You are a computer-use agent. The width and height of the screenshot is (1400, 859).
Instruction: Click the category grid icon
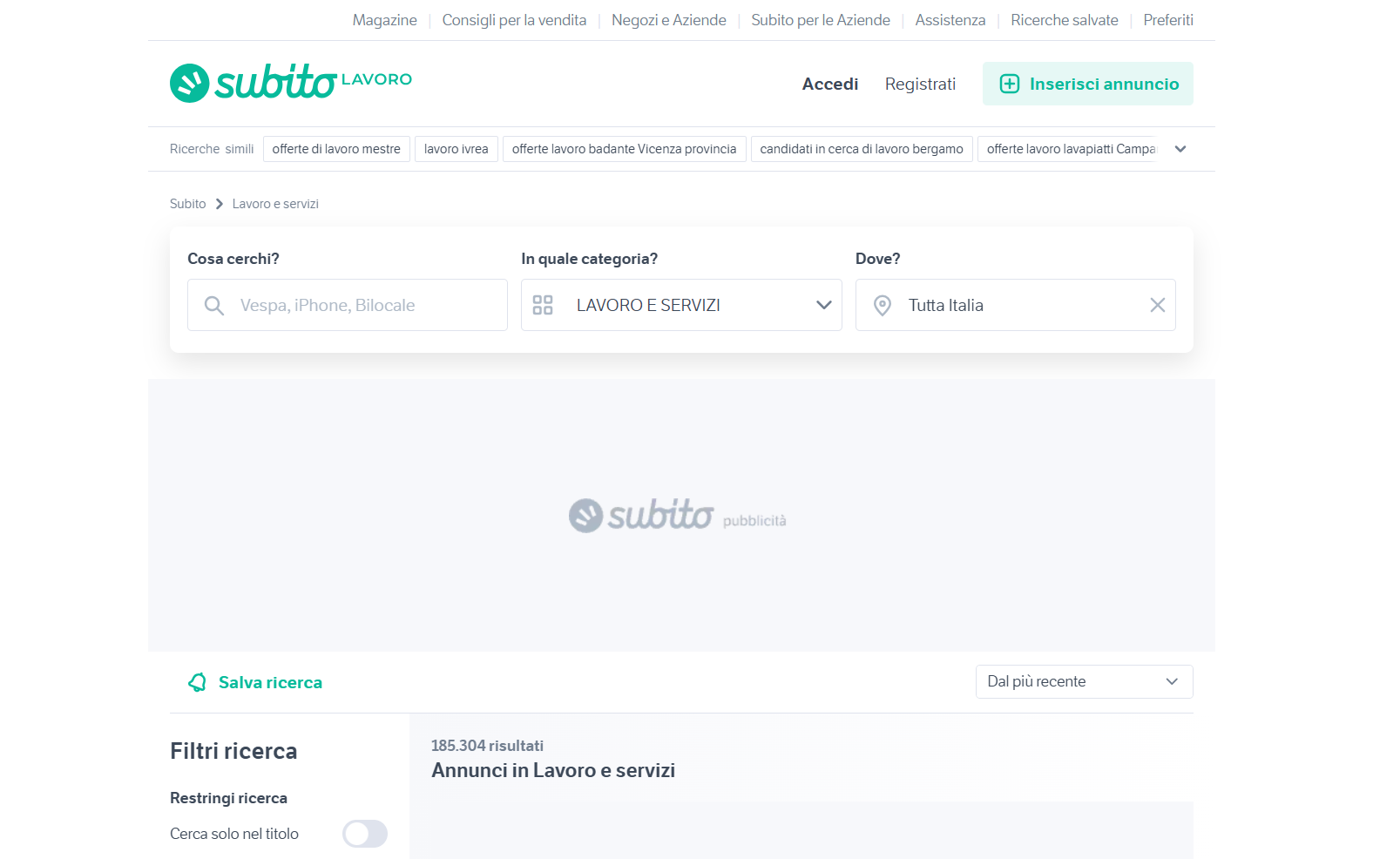click(x=543, y=305)
